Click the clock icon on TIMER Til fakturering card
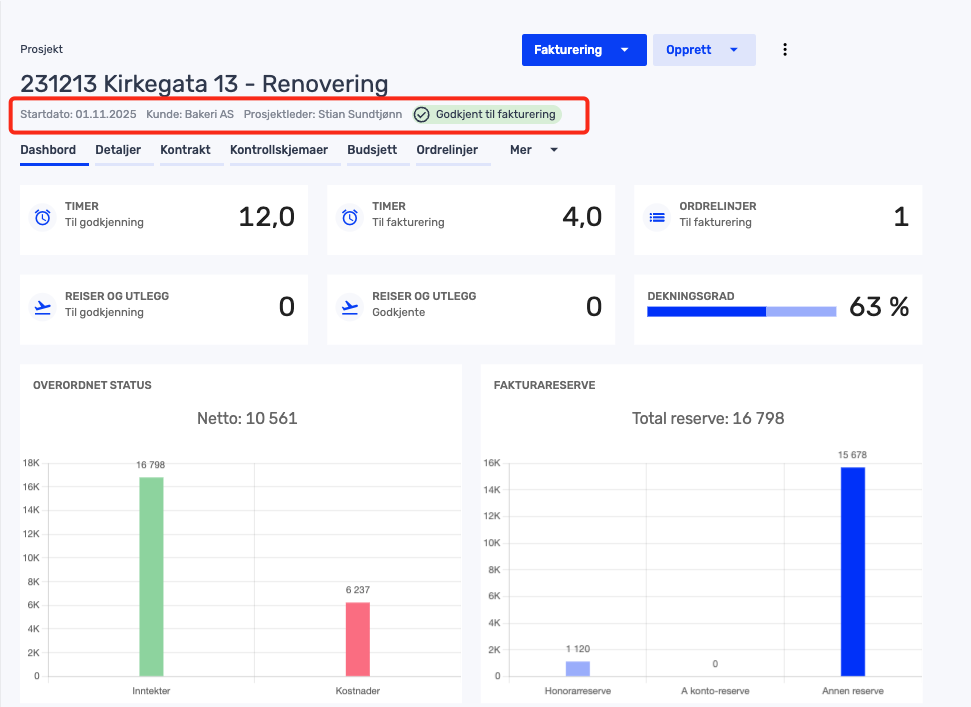The height and width of the screenshot is (707, 971). tap(349, 214)
